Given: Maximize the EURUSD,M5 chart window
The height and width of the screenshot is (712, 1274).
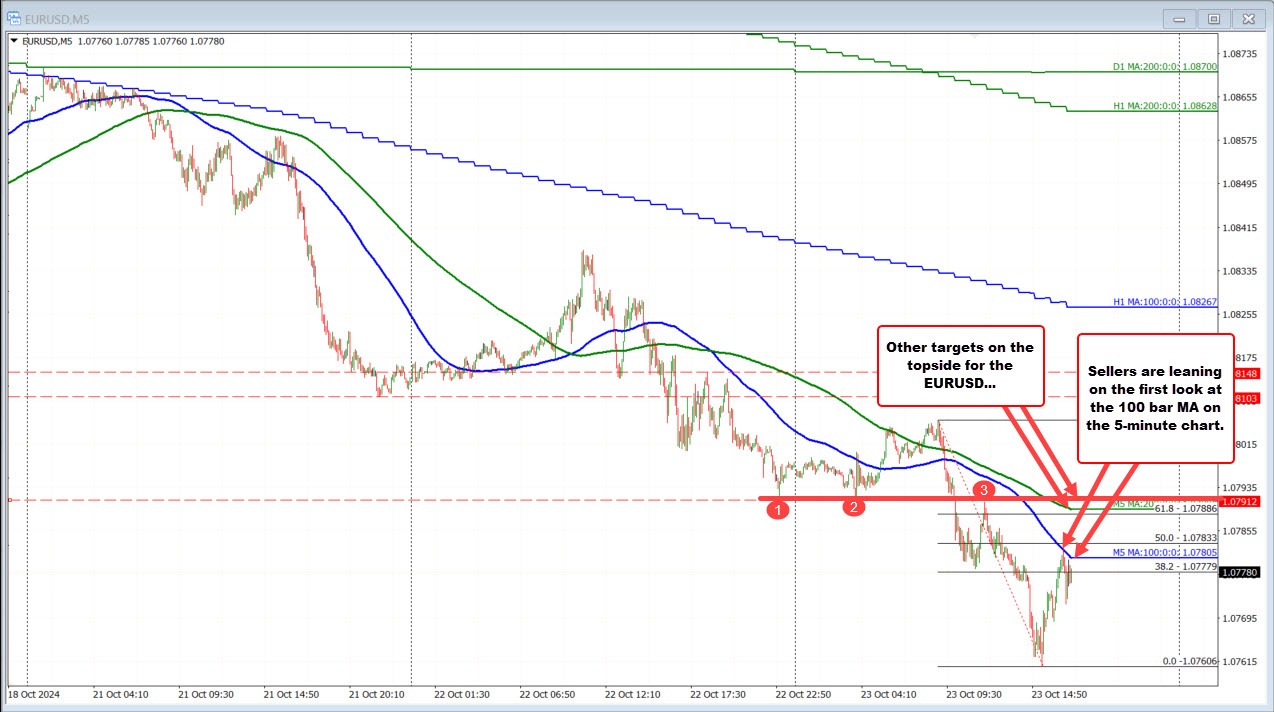Looking at the screenshot, I should pos(1214,18).
